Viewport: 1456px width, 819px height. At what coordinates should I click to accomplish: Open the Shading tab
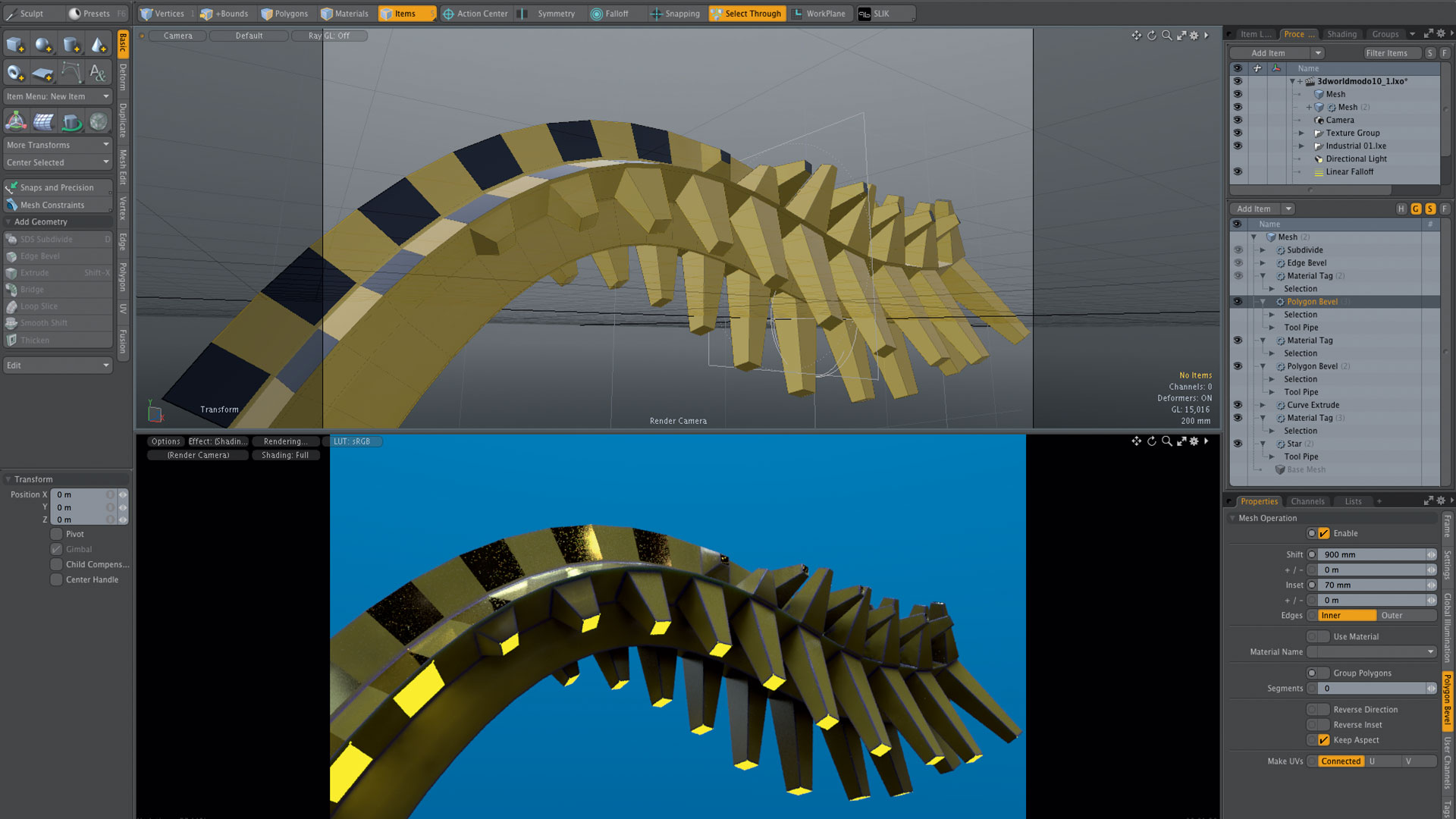coord(1341,34)
